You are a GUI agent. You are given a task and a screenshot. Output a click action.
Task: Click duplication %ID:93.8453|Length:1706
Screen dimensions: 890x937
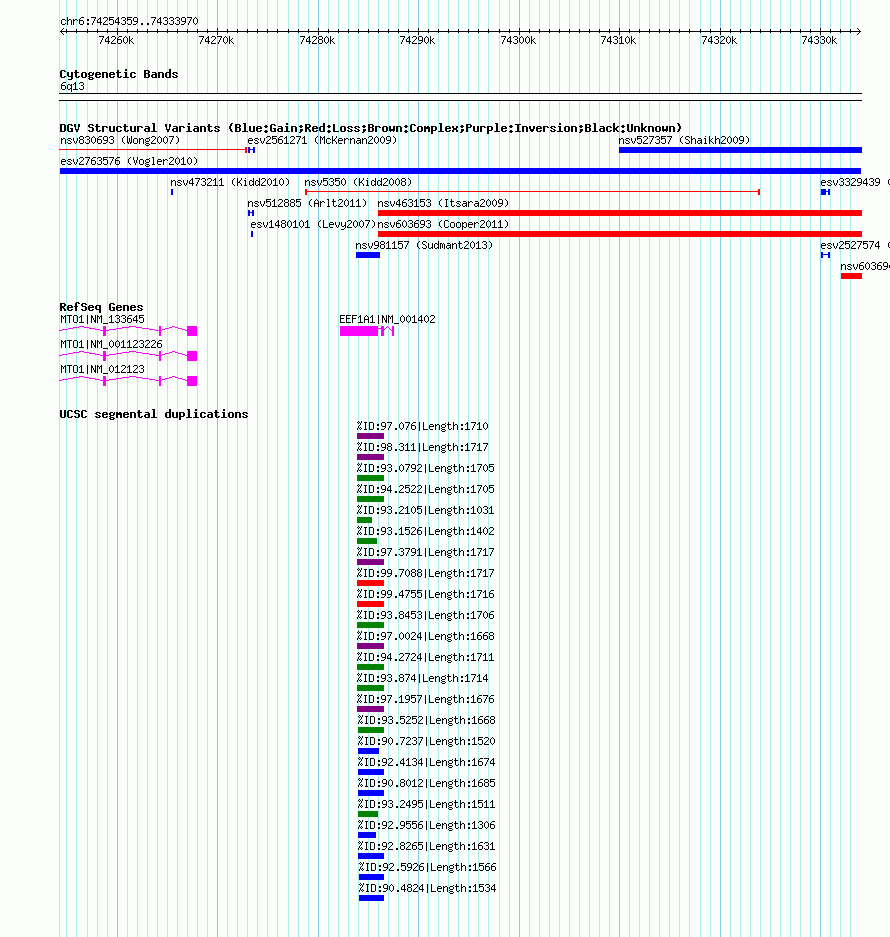[x=426, y=616]
